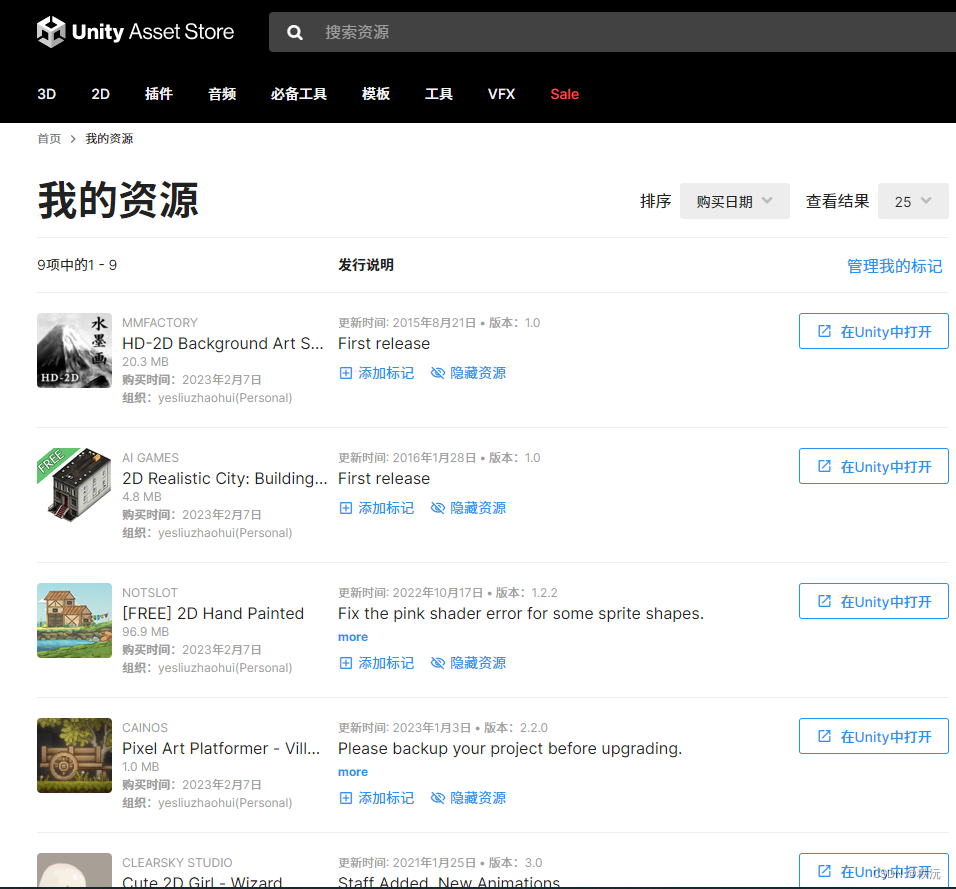Add label to HD-2D Background Art
The width and height of the screenshot is (956, 889).
(x=377, y=373)
